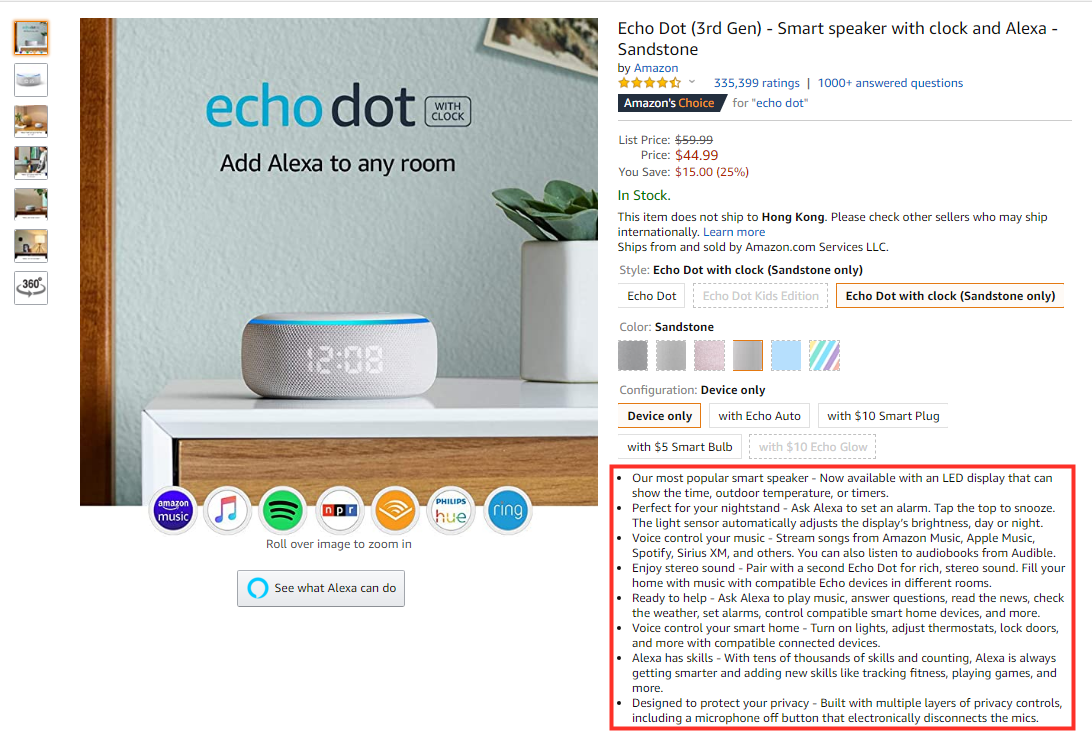Select the second product thumbnail image

(31, 80)
